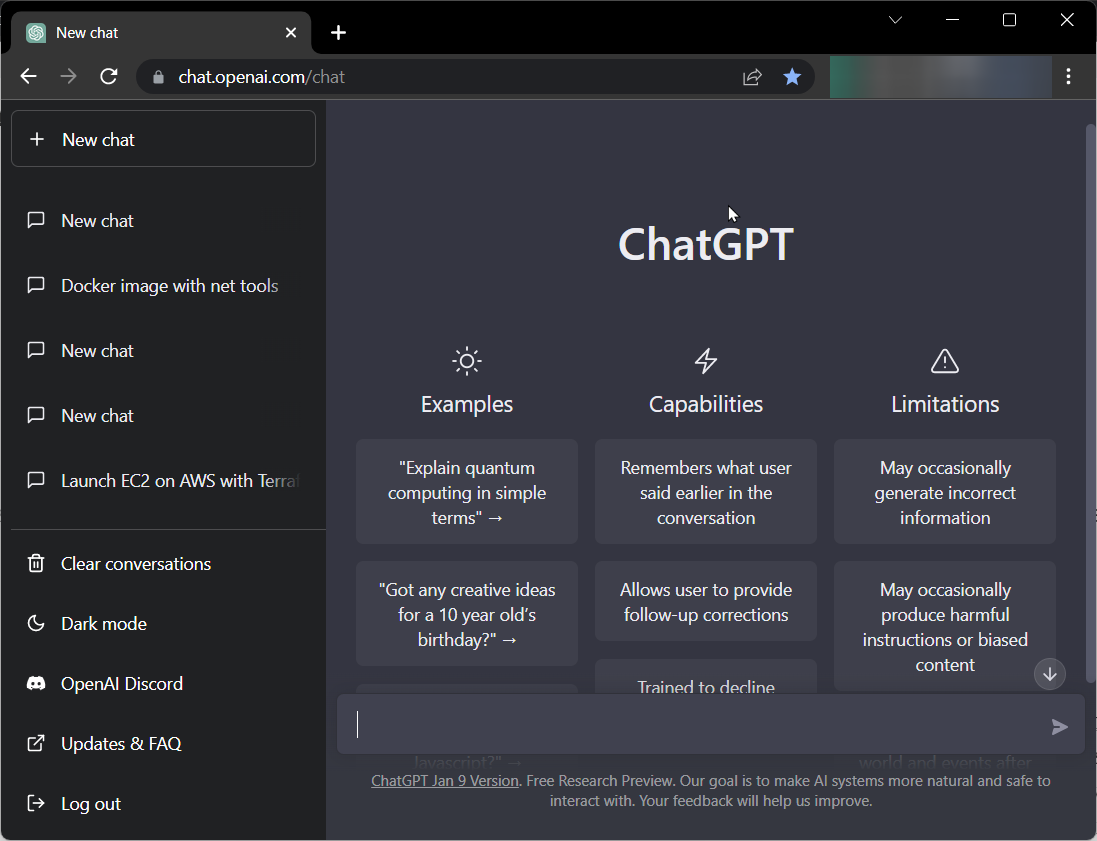Click the scroll to bottom arrow button
This screenshot has height=841, width=1097.
1049,674
